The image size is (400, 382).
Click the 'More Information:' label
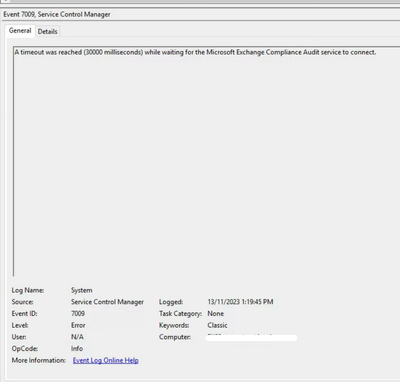coord(39,360)
